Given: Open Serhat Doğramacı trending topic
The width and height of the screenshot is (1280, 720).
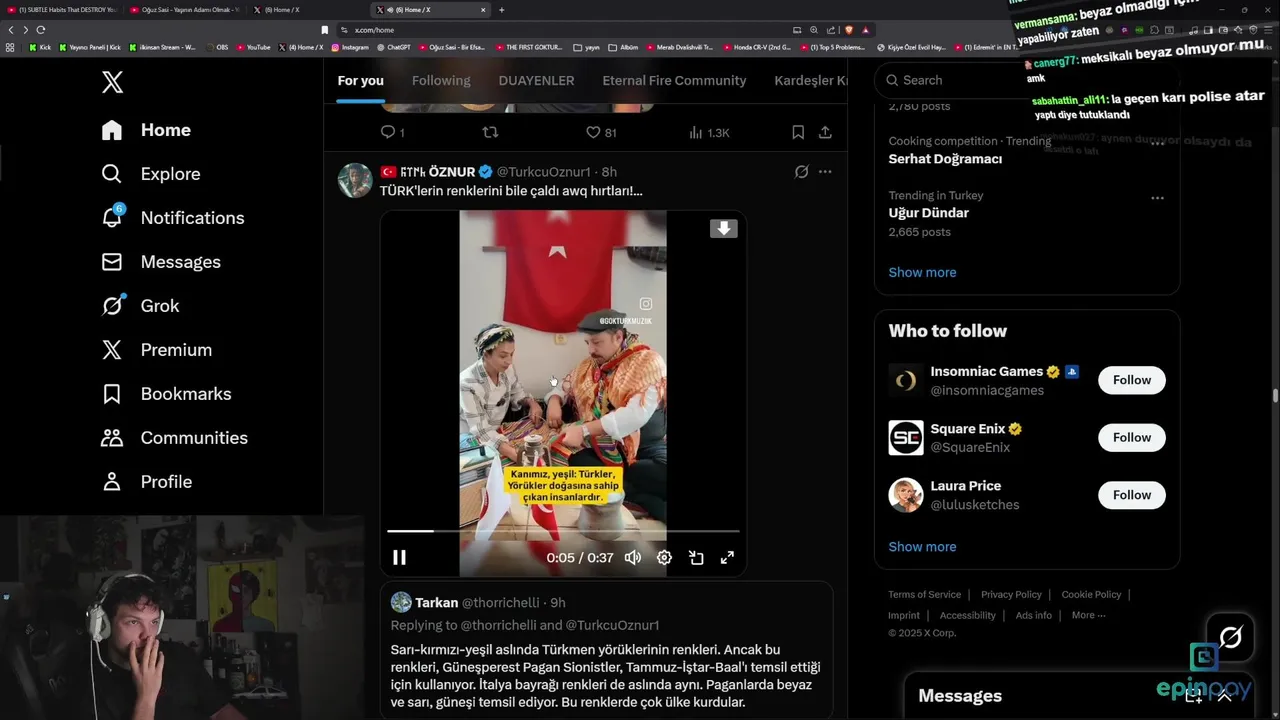Looking at the screenshot, I should pyautogui.click(x=945, y=159).
